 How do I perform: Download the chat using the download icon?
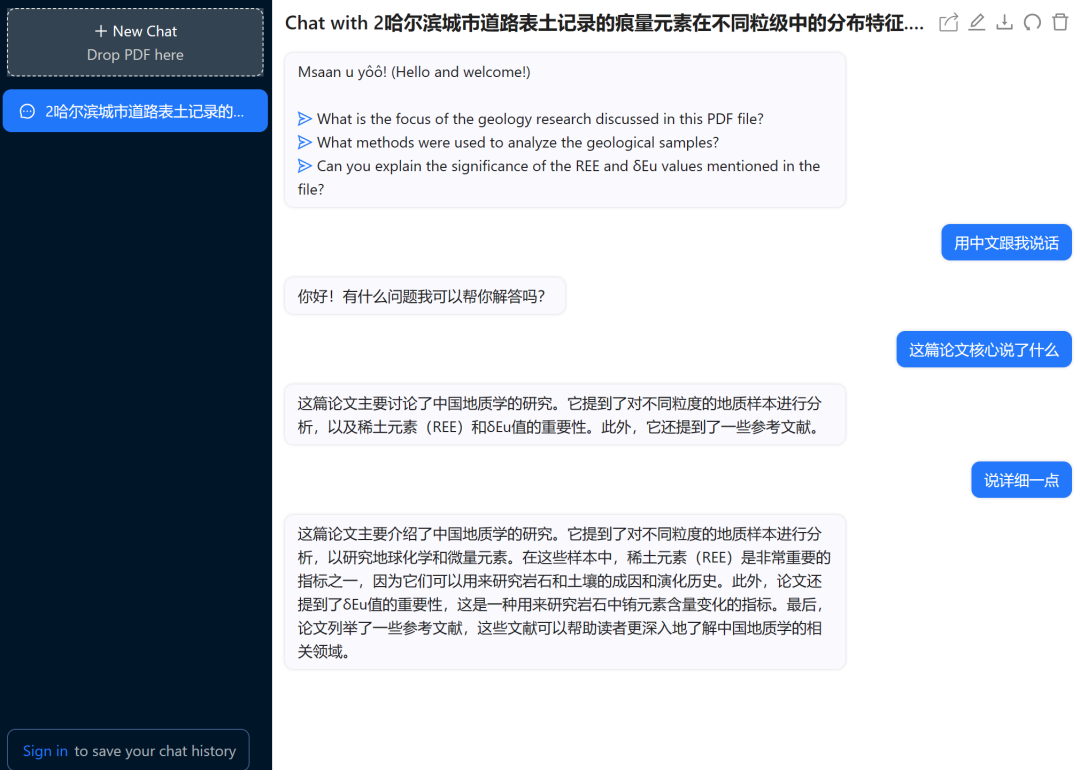pyautogui.click(x=1004, y=22)
